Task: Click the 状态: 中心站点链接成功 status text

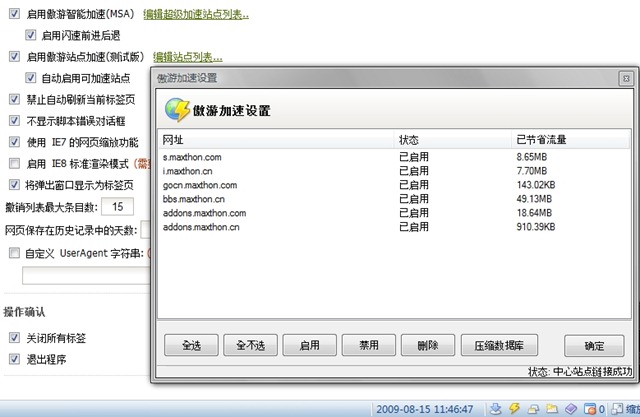Action: (x=580, y=371)
